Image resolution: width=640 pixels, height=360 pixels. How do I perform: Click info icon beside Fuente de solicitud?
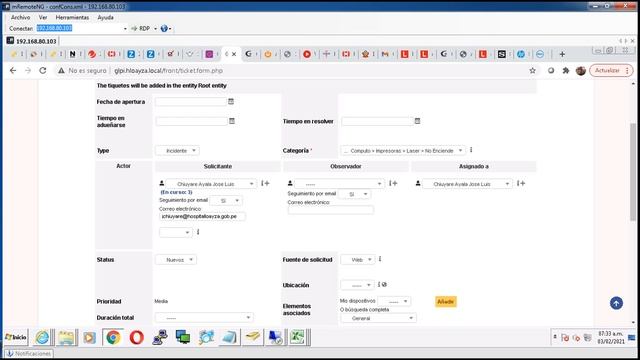click(x=380, y=259)
